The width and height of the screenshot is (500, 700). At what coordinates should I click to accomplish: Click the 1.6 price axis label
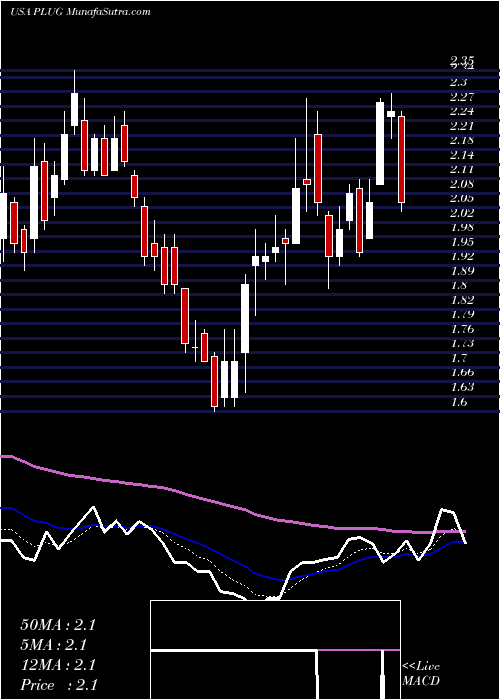coord(459,402)
